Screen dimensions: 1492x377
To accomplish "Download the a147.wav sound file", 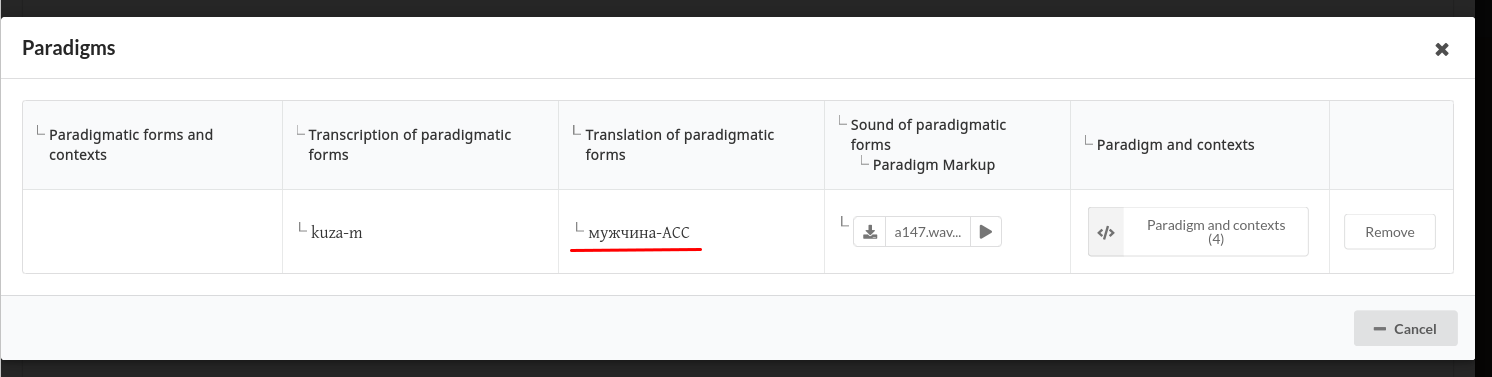I will click(870, 232).
